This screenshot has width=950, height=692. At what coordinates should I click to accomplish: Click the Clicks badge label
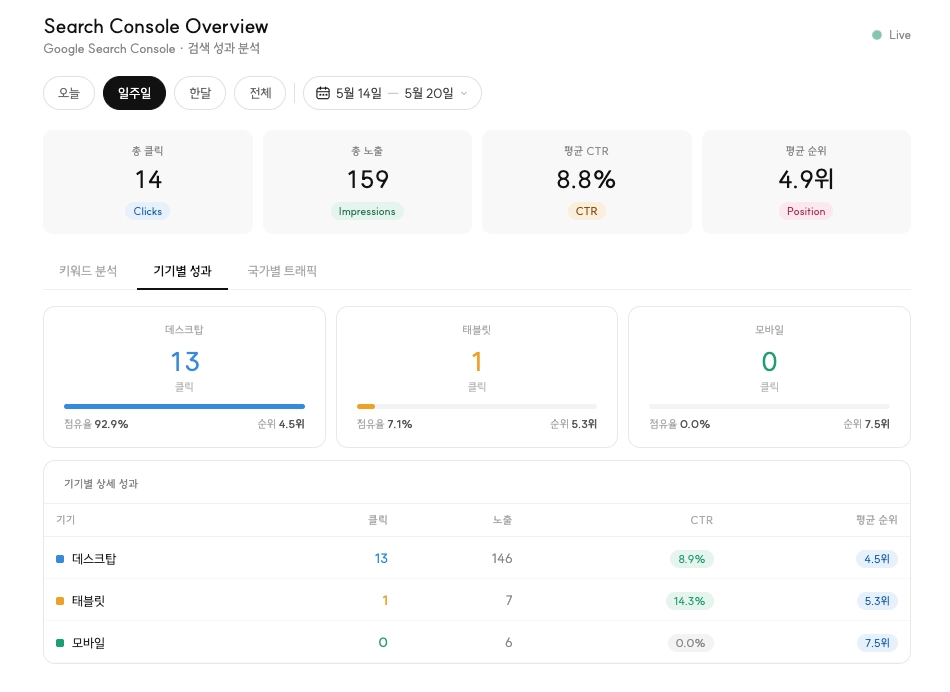click(x=148, y=211)
